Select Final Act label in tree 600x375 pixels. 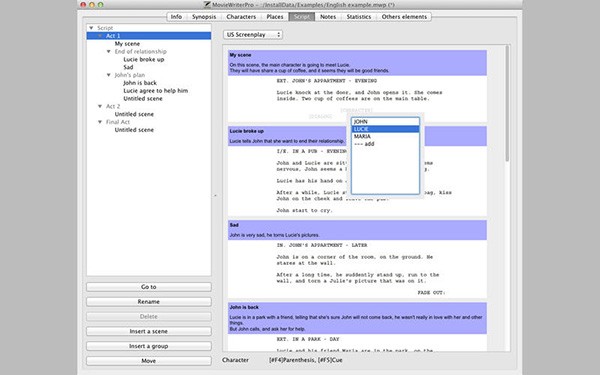pos(118,122)
